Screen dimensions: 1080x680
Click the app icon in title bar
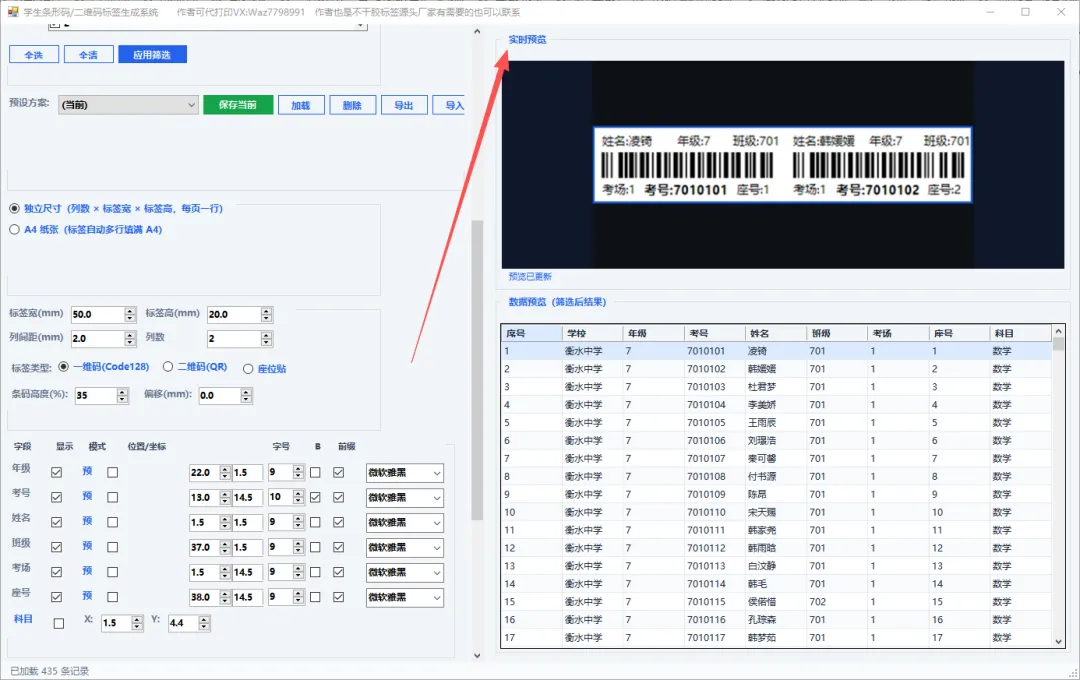[12, 12]
